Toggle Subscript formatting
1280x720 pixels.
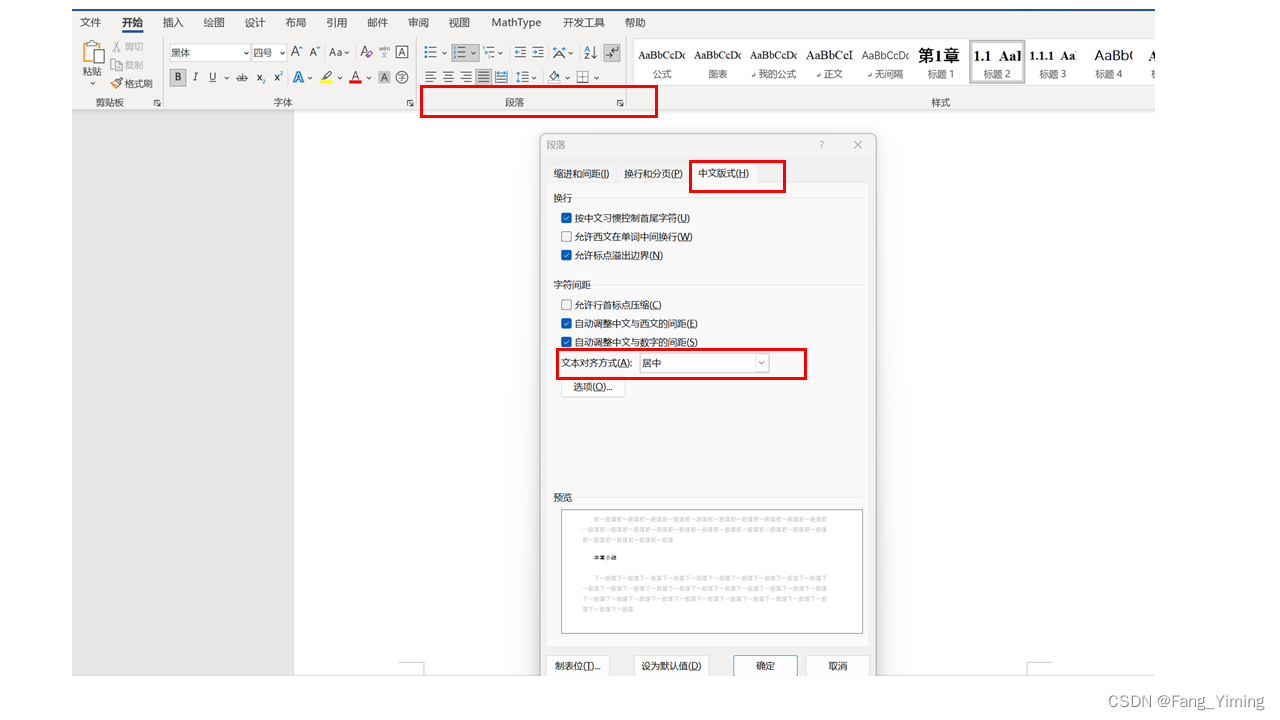click(x=261, y=77)
